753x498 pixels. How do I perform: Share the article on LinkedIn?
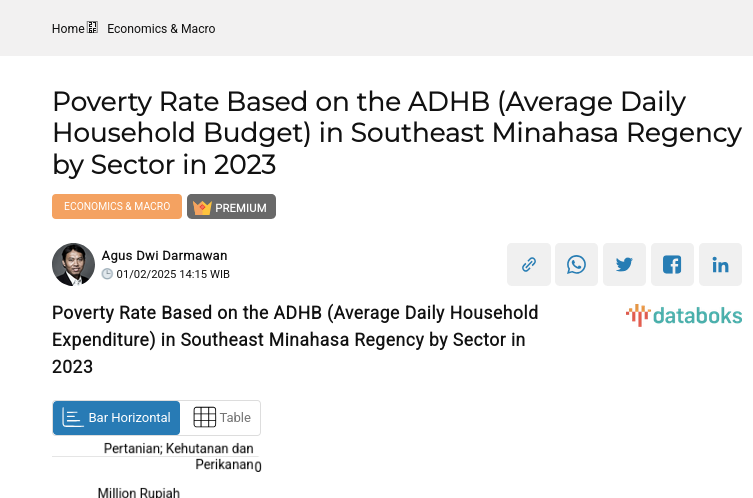pos(720,265)
